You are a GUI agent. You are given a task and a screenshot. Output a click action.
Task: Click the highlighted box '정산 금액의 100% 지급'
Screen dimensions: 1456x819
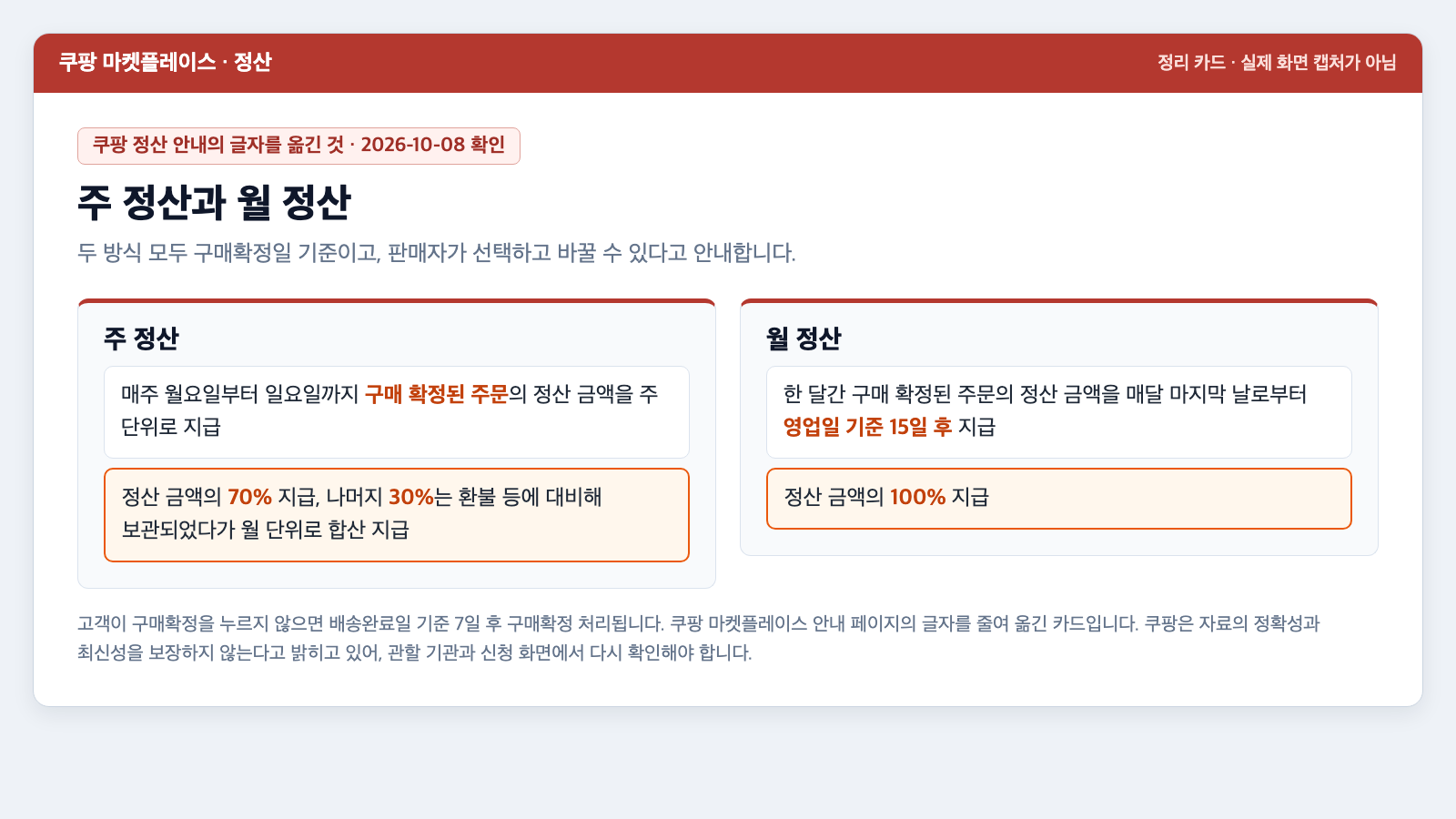(x=1059, y=499)
